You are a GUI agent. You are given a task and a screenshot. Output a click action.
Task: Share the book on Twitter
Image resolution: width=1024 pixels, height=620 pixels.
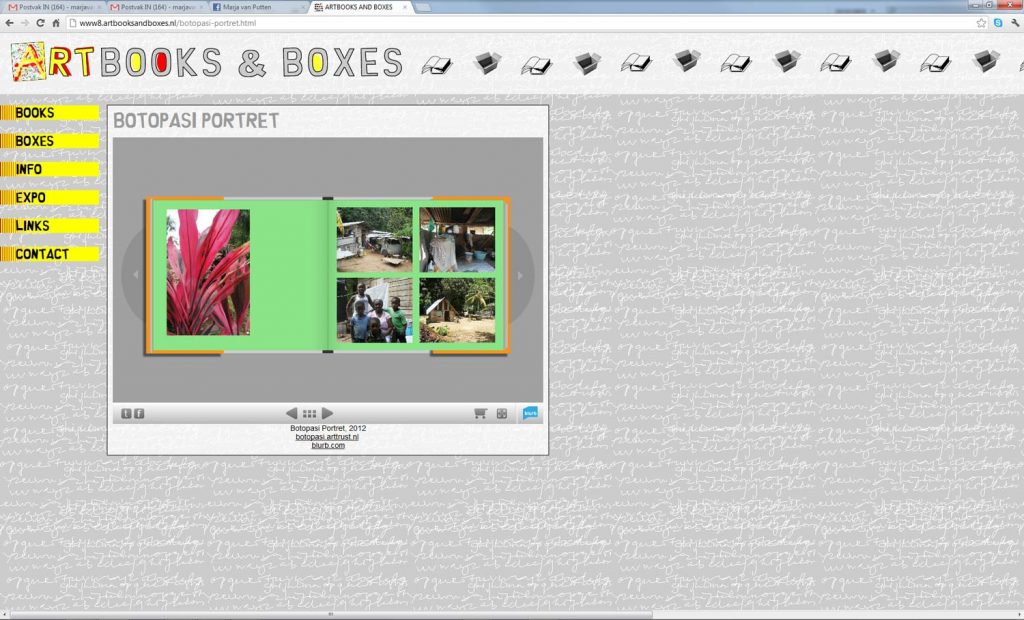[x=126, y=414]
